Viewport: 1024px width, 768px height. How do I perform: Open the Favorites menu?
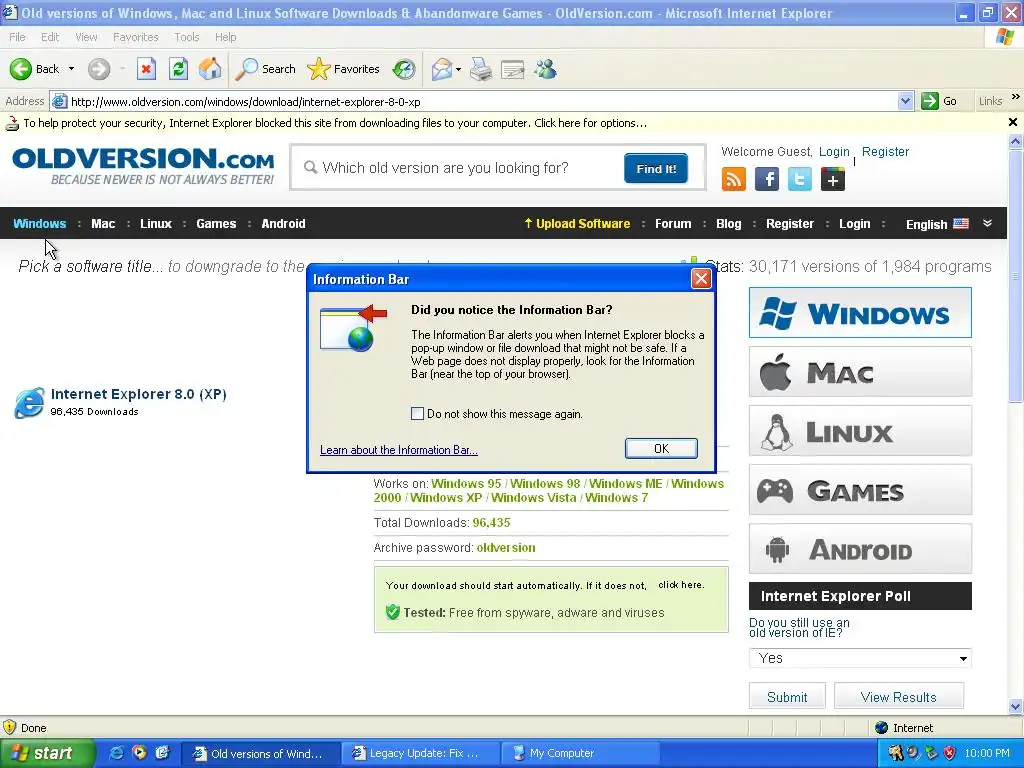point(136,37)
